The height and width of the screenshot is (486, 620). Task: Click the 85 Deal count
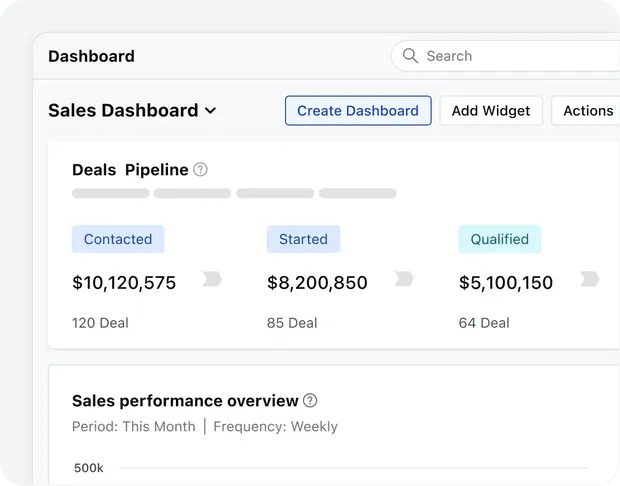(x=292, y=323)
